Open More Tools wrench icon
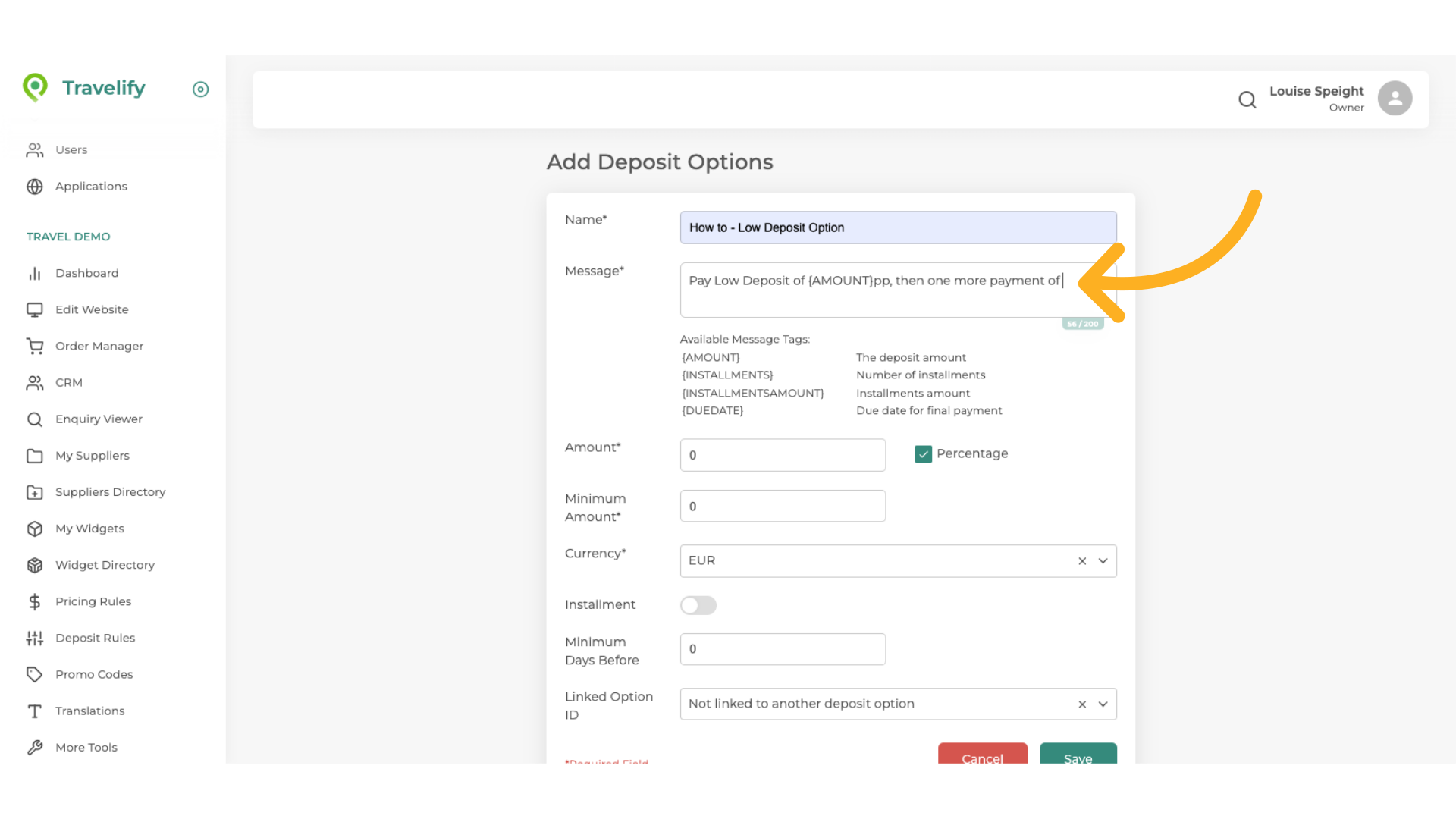This screenshot has height=819, width=1456. (x=35, y=748)
